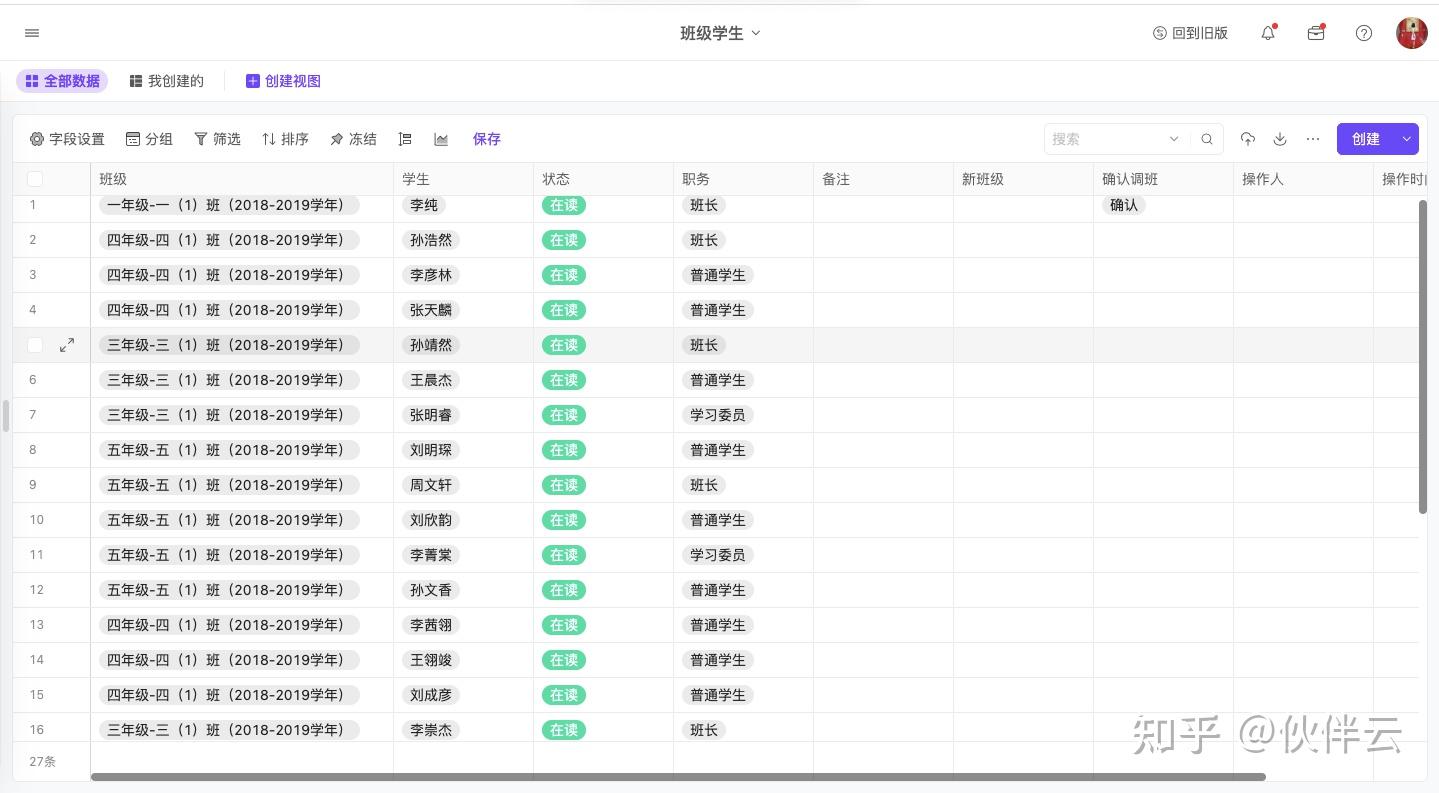1439x793 pixels.
Task: Click the student name 李茜翎
Action: [431, 625]
